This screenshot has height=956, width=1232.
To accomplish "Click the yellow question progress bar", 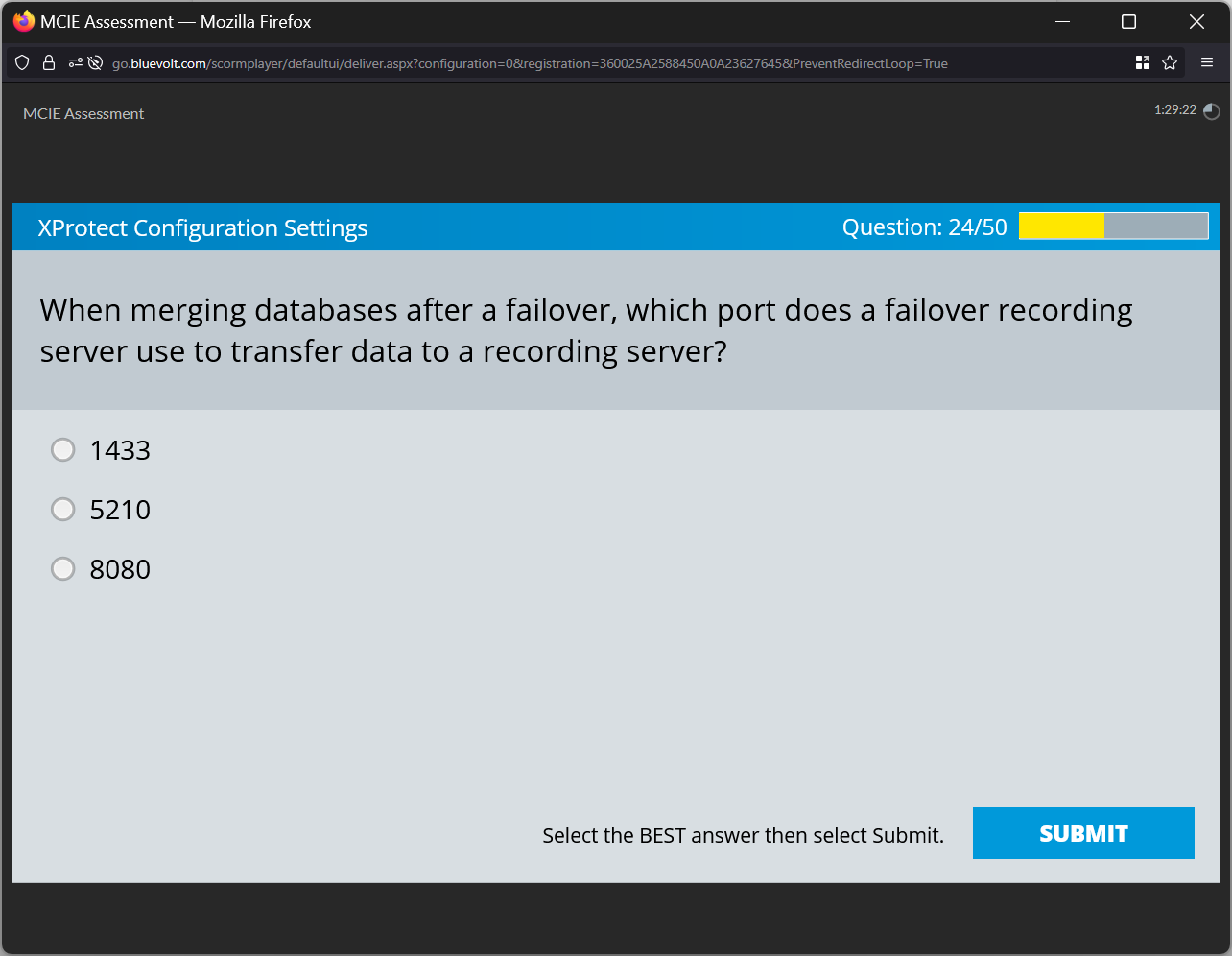I will 1060,226.
